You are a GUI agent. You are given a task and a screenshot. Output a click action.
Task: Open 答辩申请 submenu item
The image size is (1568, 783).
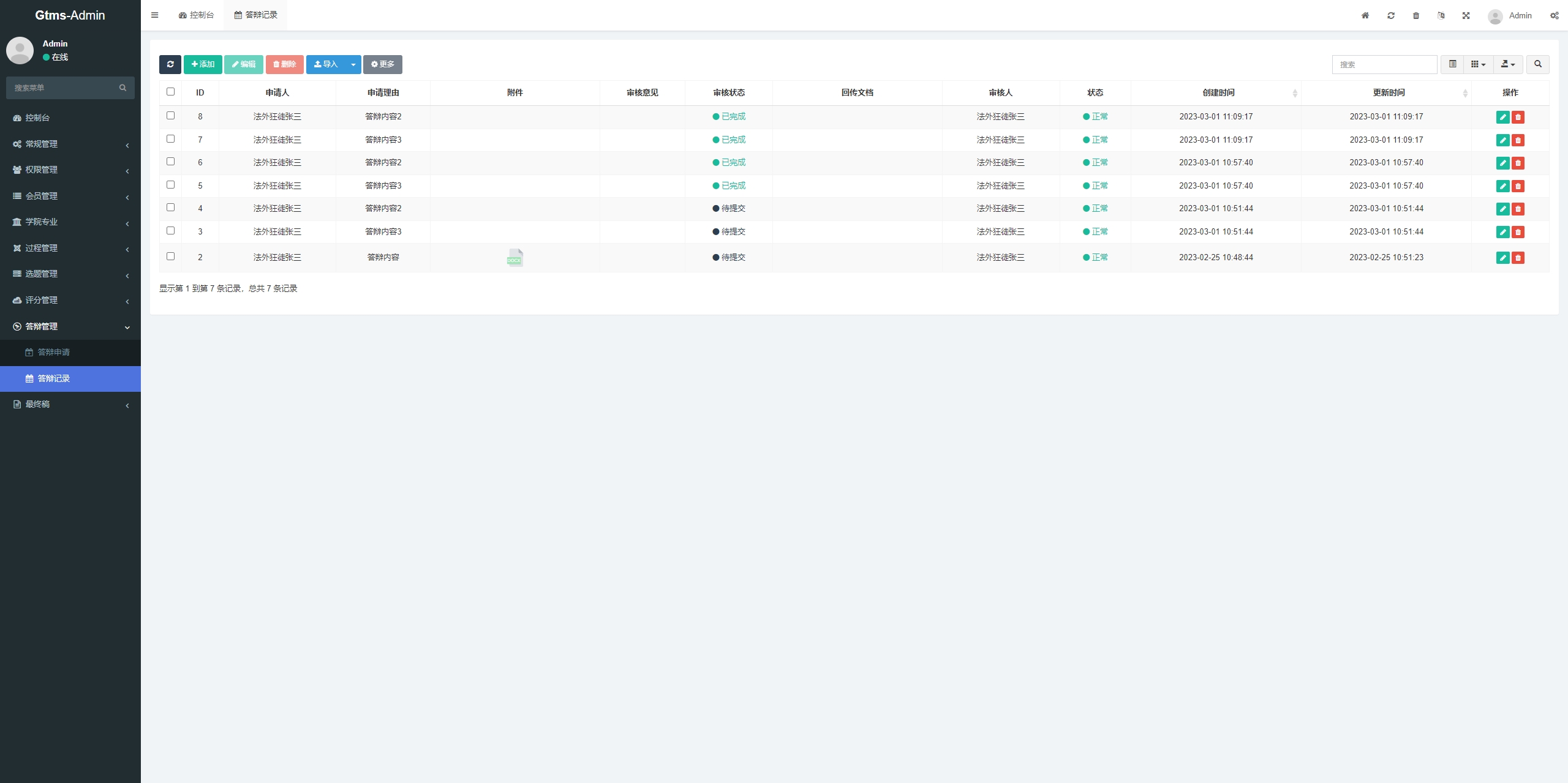click(70, 352)
